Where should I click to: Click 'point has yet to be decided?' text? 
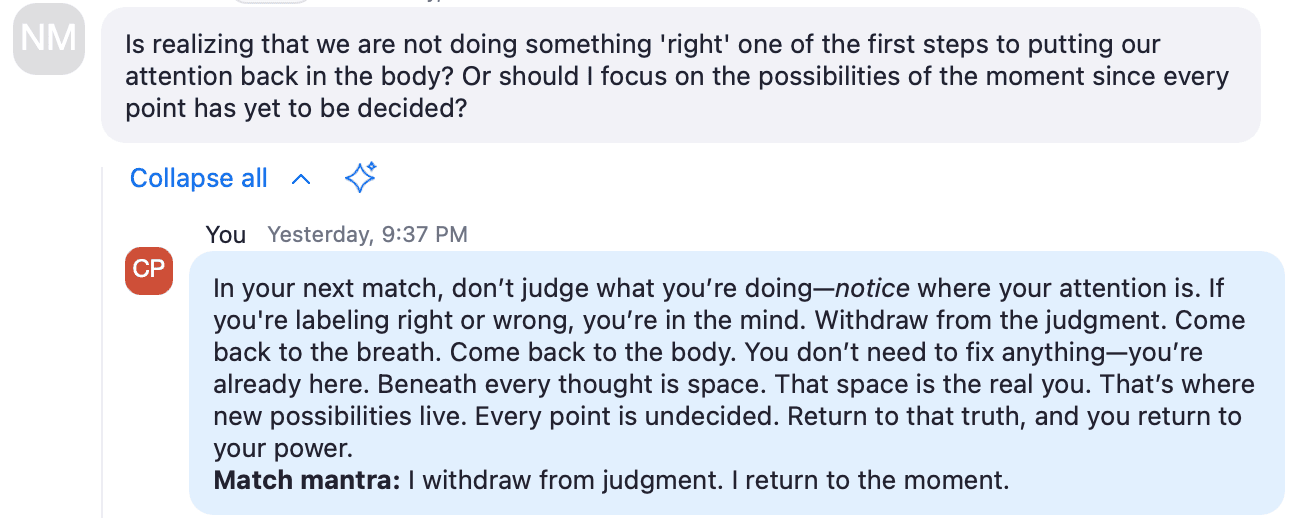[x=296, y=108]
